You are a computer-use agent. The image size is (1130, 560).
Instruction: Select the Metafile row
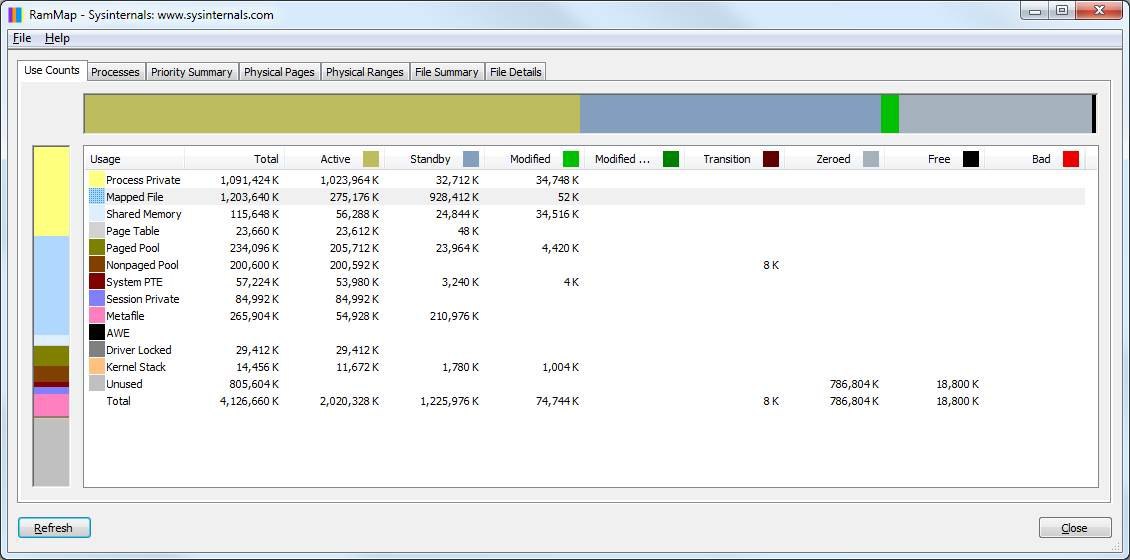(x=585, y=316)
